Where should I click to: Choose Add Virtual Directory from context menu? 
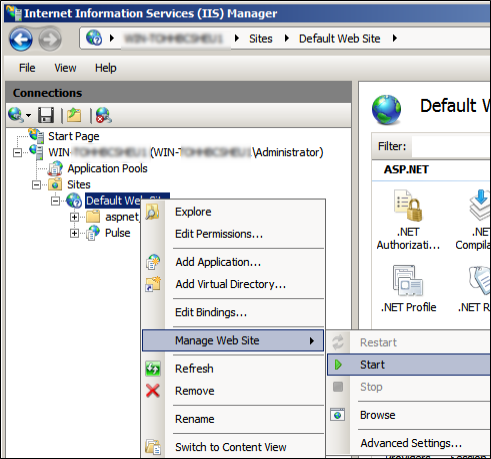[233, 284]
